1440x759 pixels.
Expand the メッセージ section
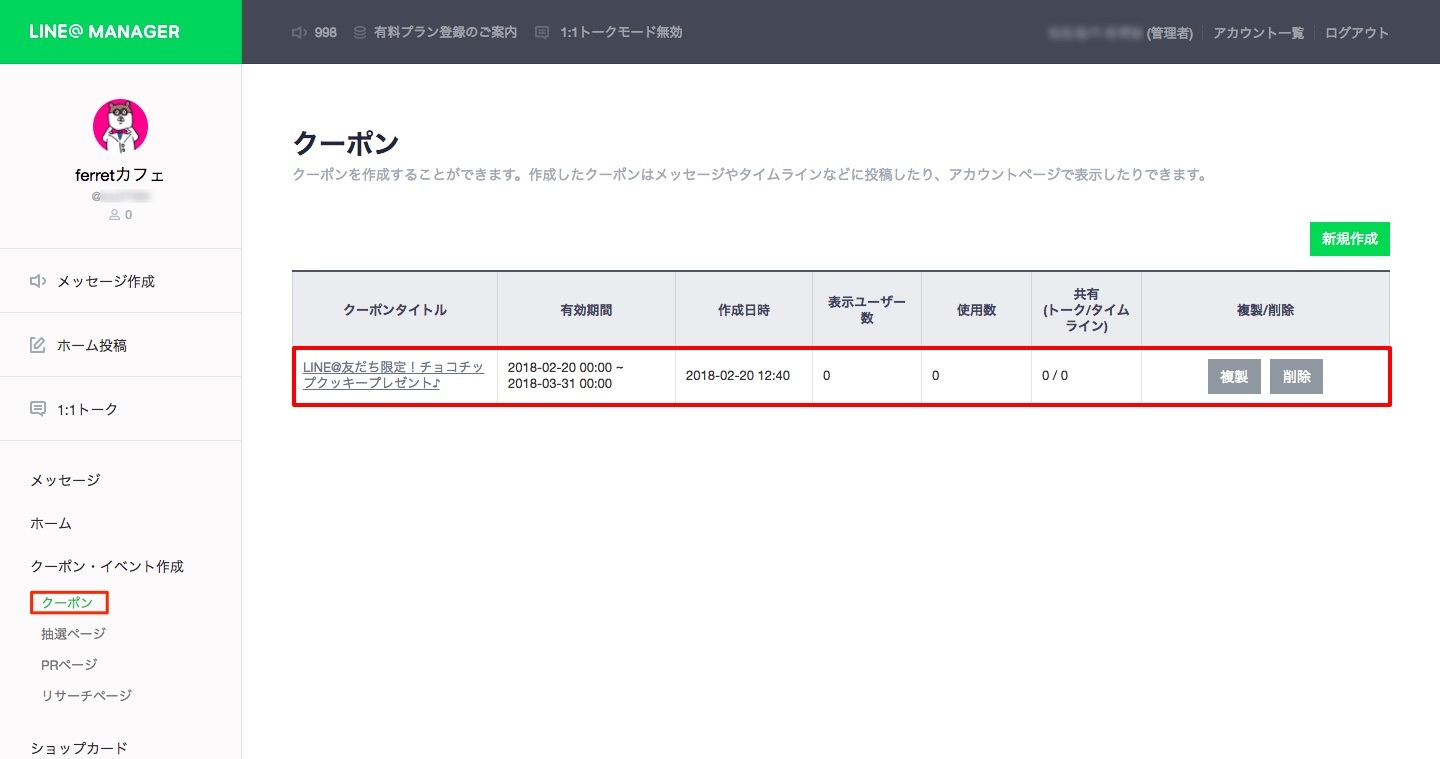(66, 480)
